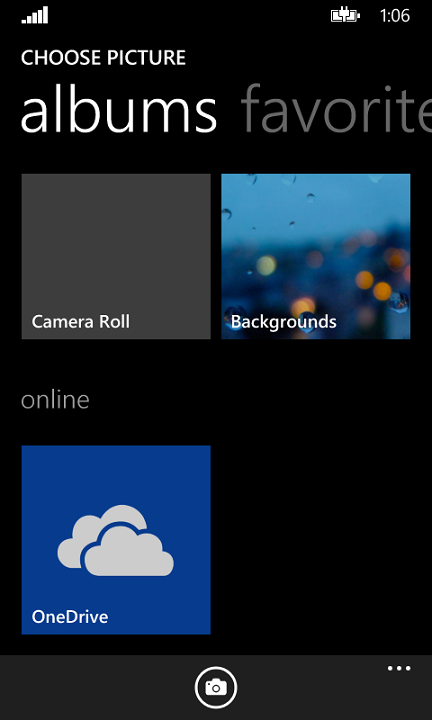Select the blue OneDrive online tile
The height and width of the screenshot is (720, 432).
(x=116, y=540)
